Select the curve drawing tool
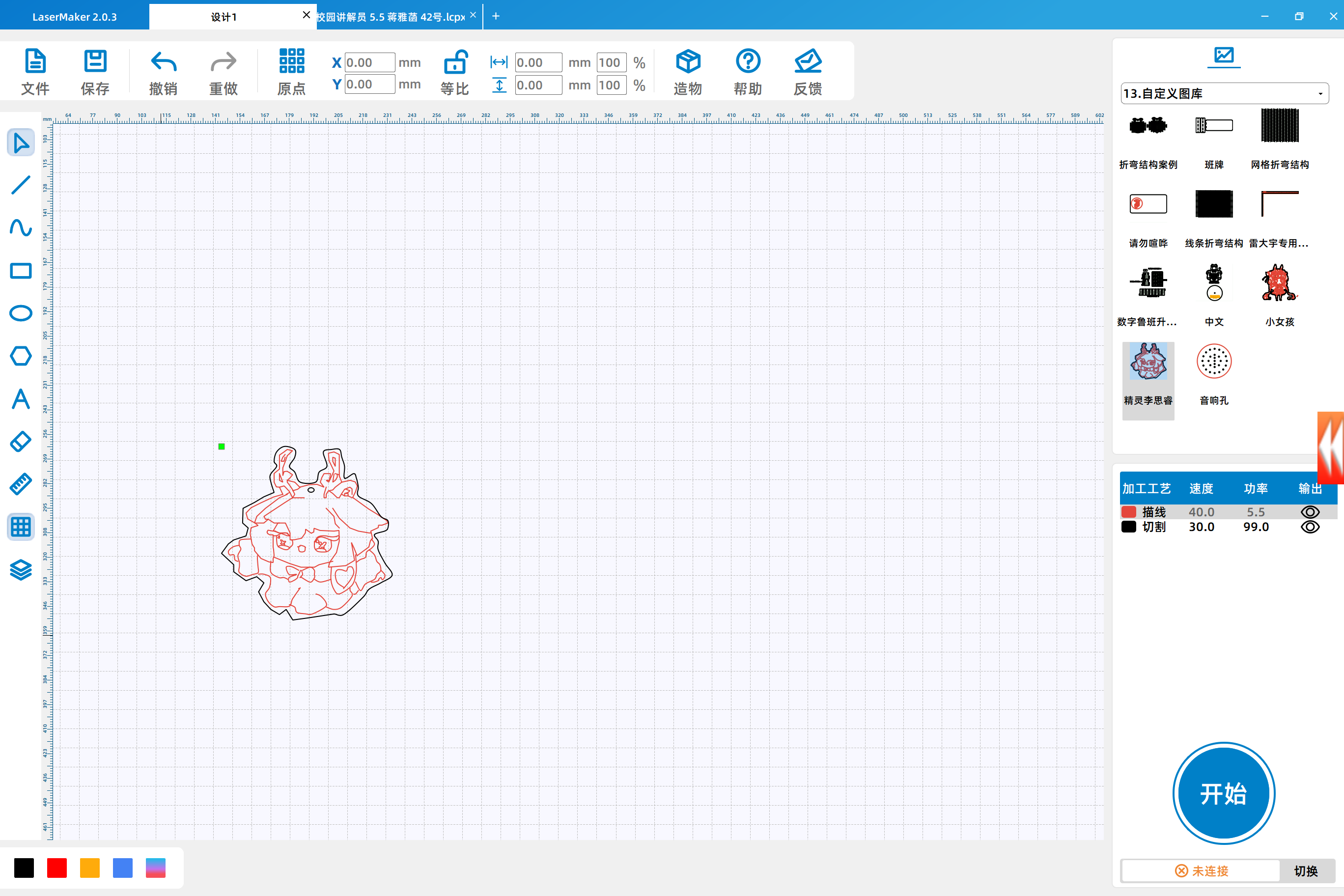Viewport: 1344px width, 896px height. point(21,228)
